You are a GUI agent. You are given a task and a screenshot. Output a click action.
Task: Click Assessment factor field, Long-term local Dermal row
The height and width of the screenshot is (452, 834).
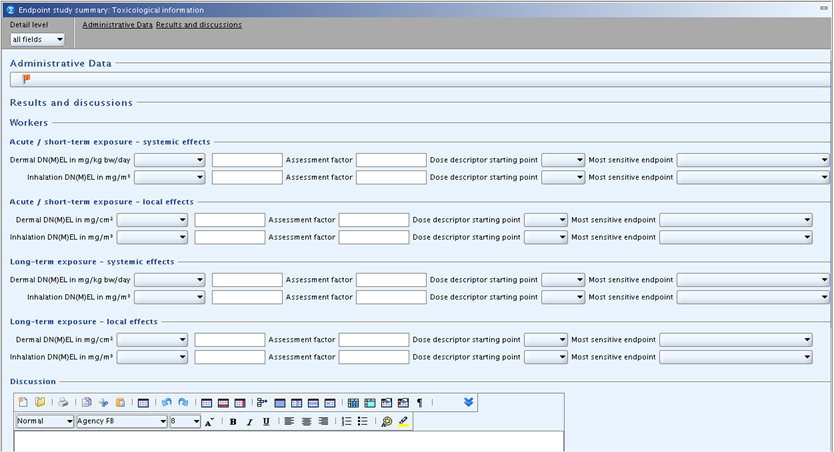click(x=374, y=339)
